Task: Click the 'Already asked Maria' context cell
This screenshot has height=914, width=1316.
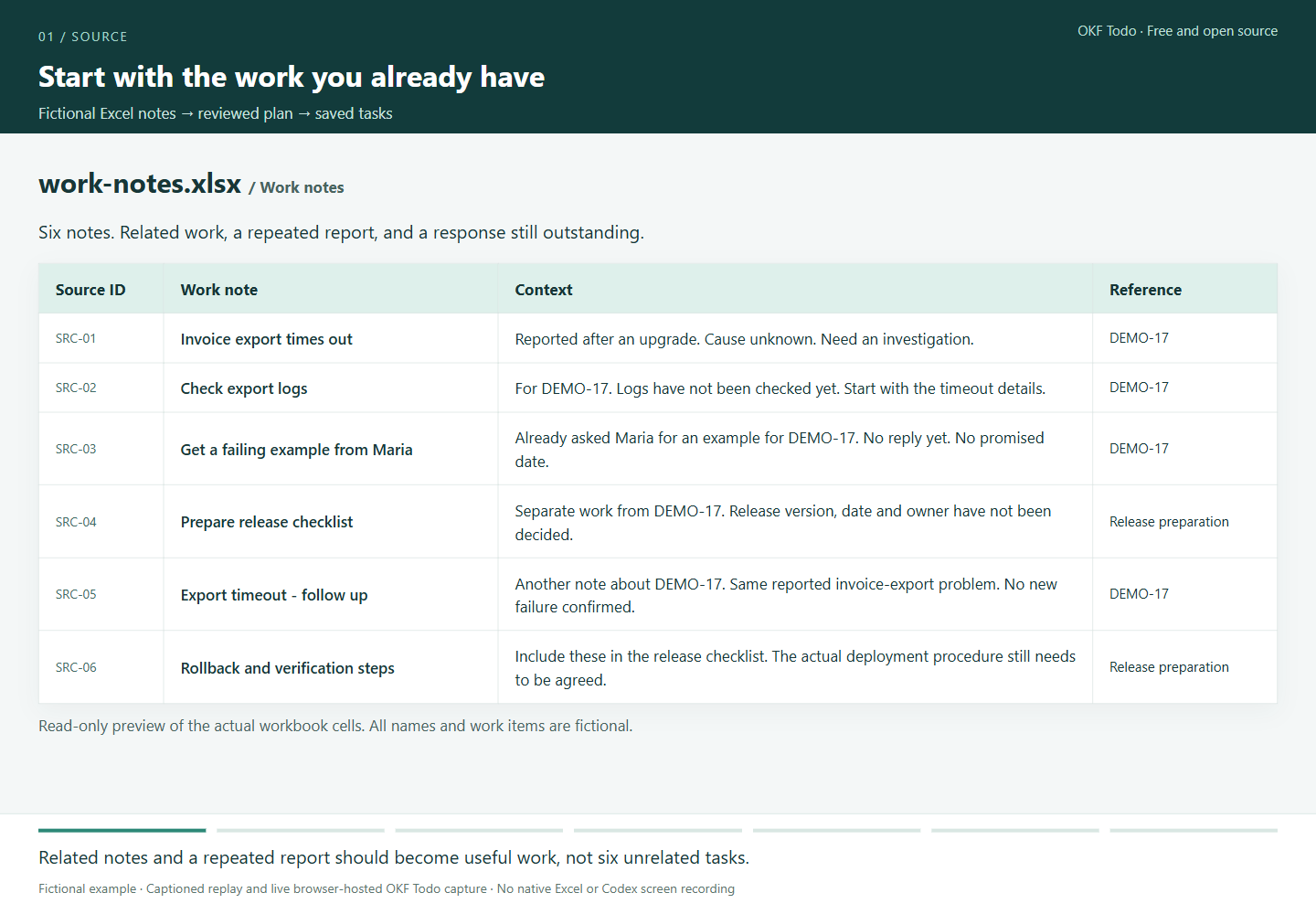Action: coord(795,449)
